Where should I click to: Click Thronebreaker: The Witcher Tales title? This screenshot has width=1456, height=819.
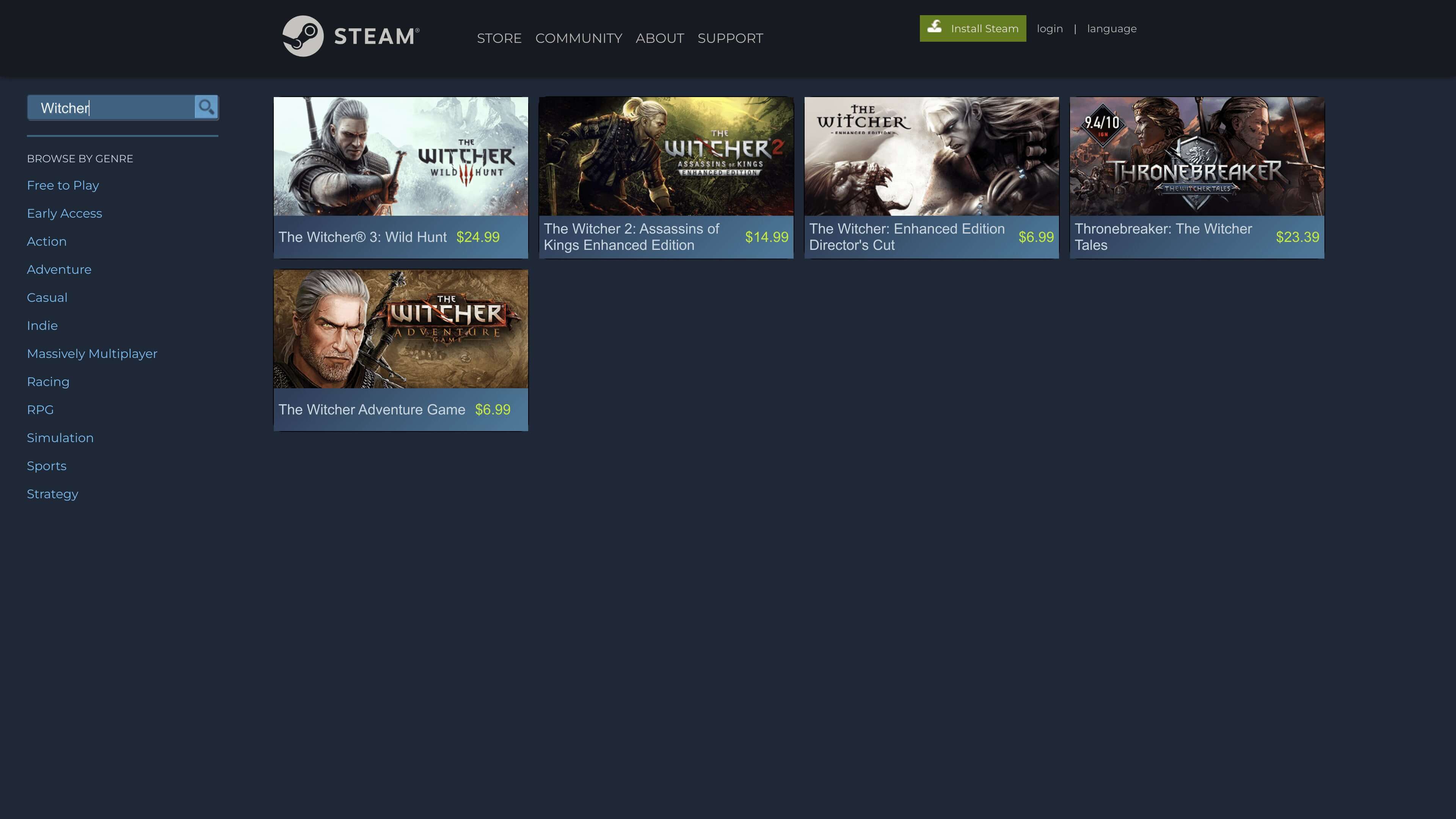click(1163, 237)
